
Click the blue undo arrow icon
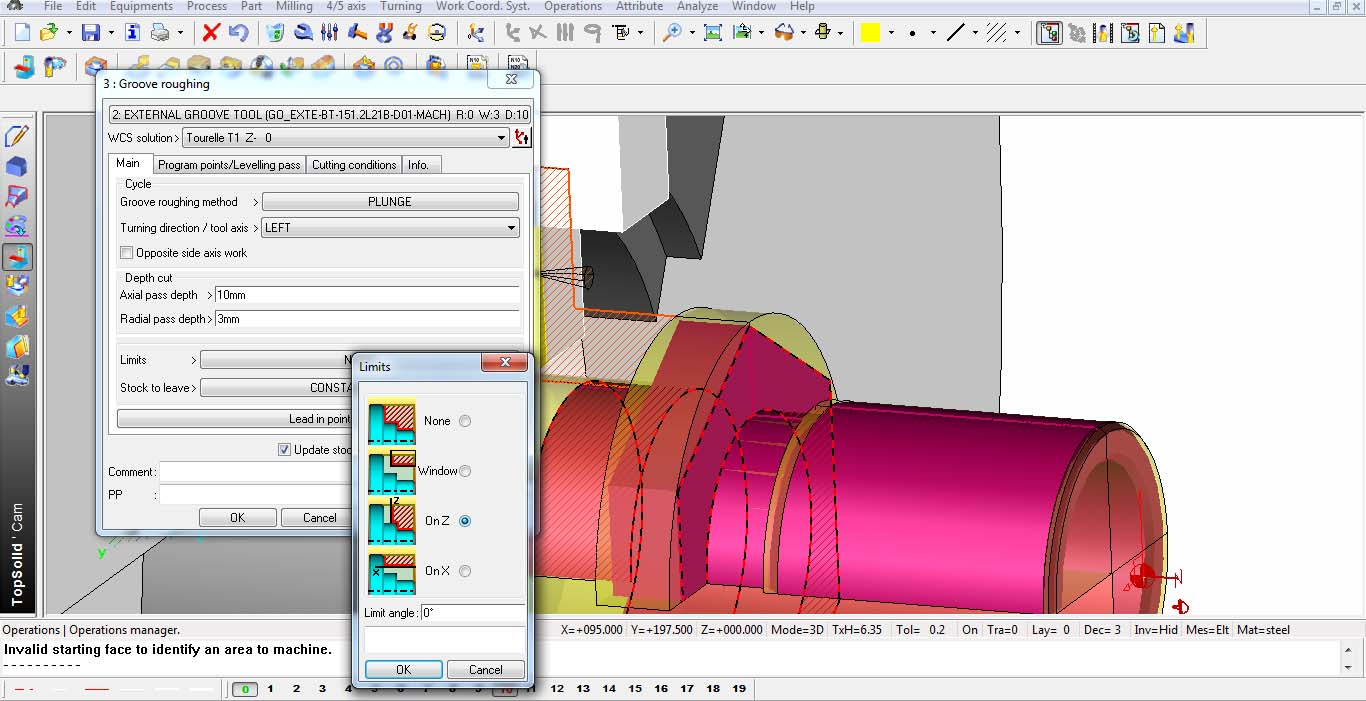pos(238,33)
